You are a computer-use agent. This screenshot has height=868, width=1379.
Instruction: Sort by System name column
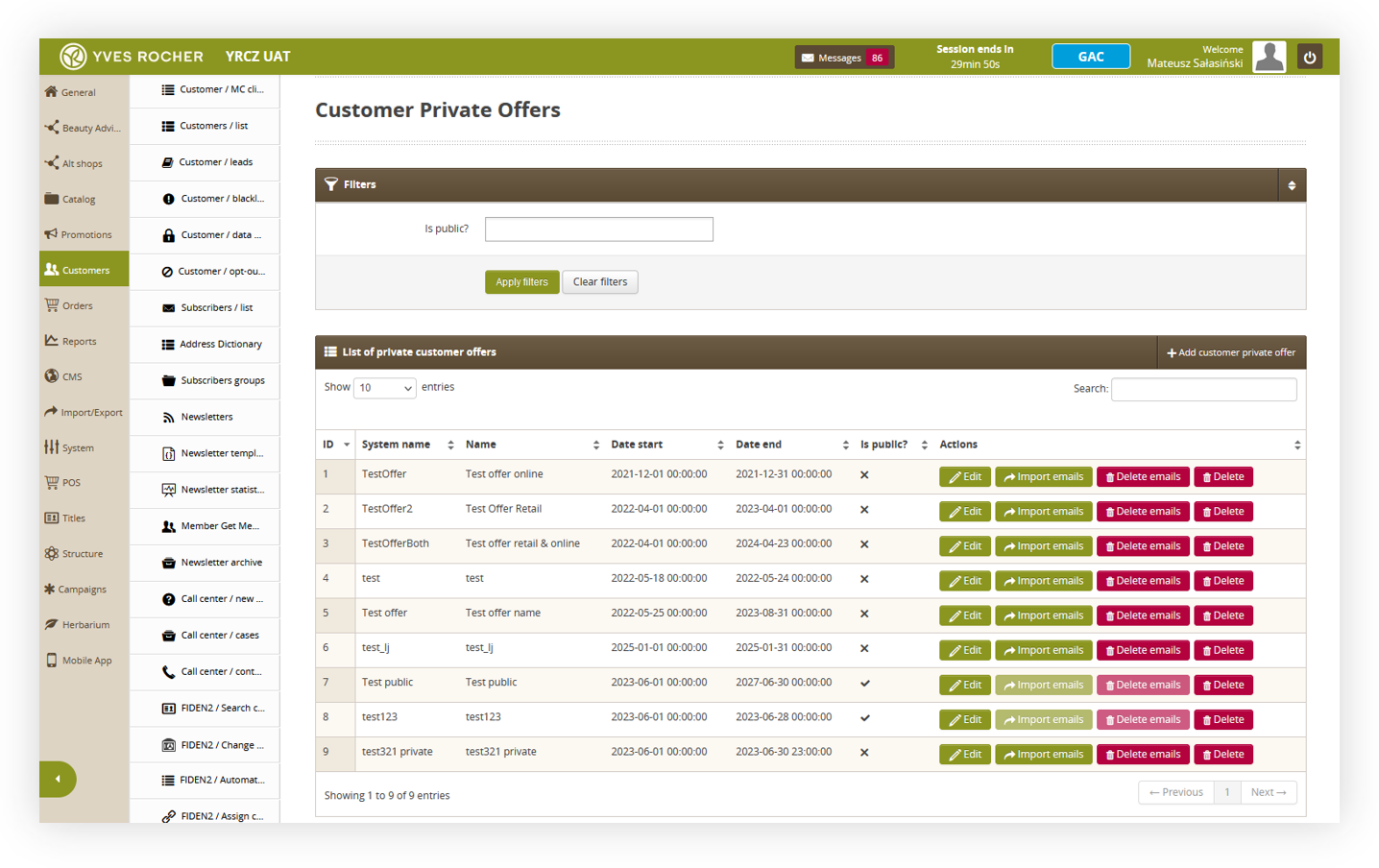click(407, 445)
